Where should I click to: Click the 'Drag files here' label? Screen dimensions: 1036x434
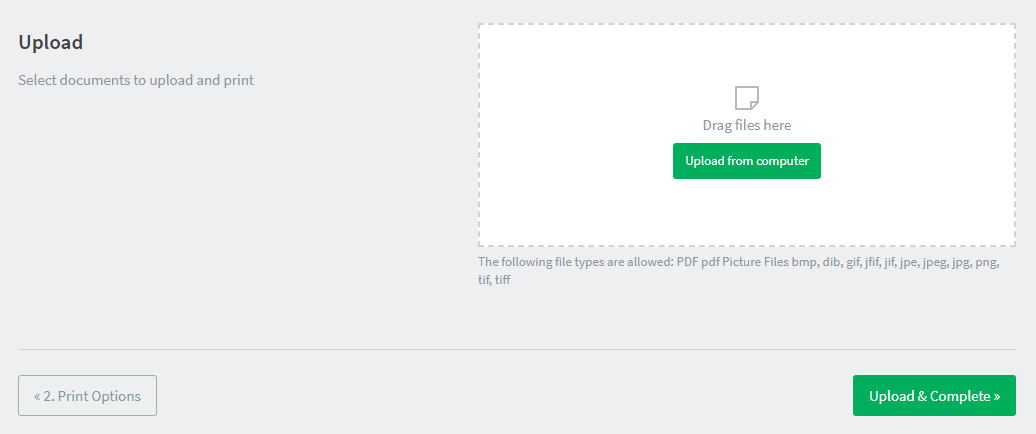747,125
